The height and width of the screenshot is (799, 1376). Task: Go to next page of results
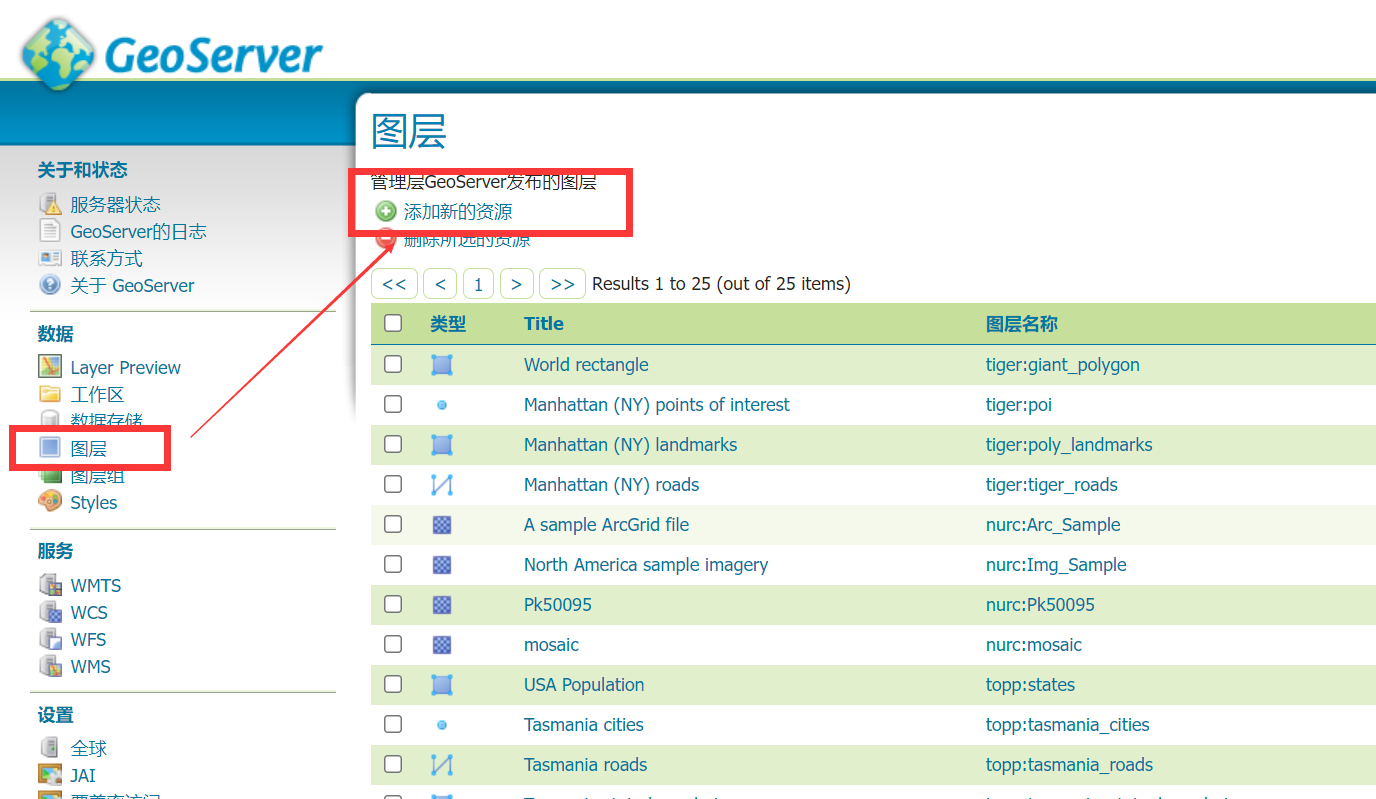pyautogui.click(x=516, y=284)
